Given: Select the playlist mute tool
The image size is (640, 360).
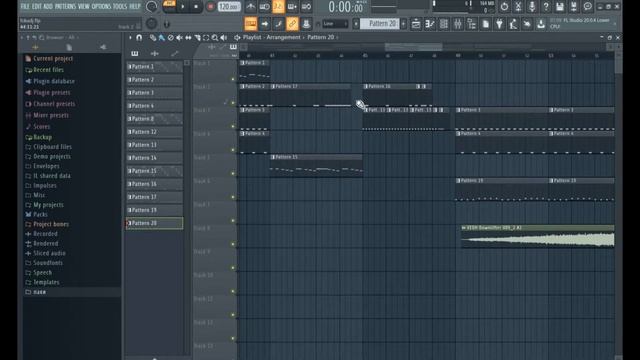Looking at the screenshot, I should click(x=180, y=38).
